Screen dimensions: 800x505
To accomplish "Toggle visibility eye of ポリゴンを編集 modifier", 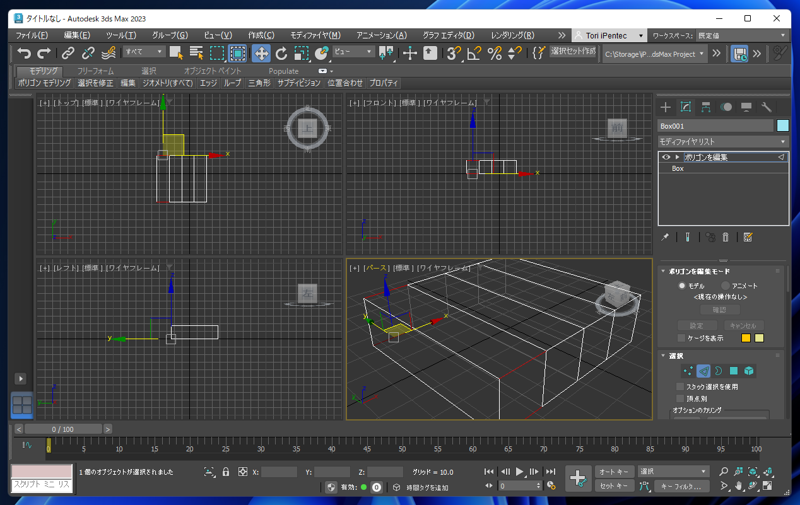I will 666,157.
